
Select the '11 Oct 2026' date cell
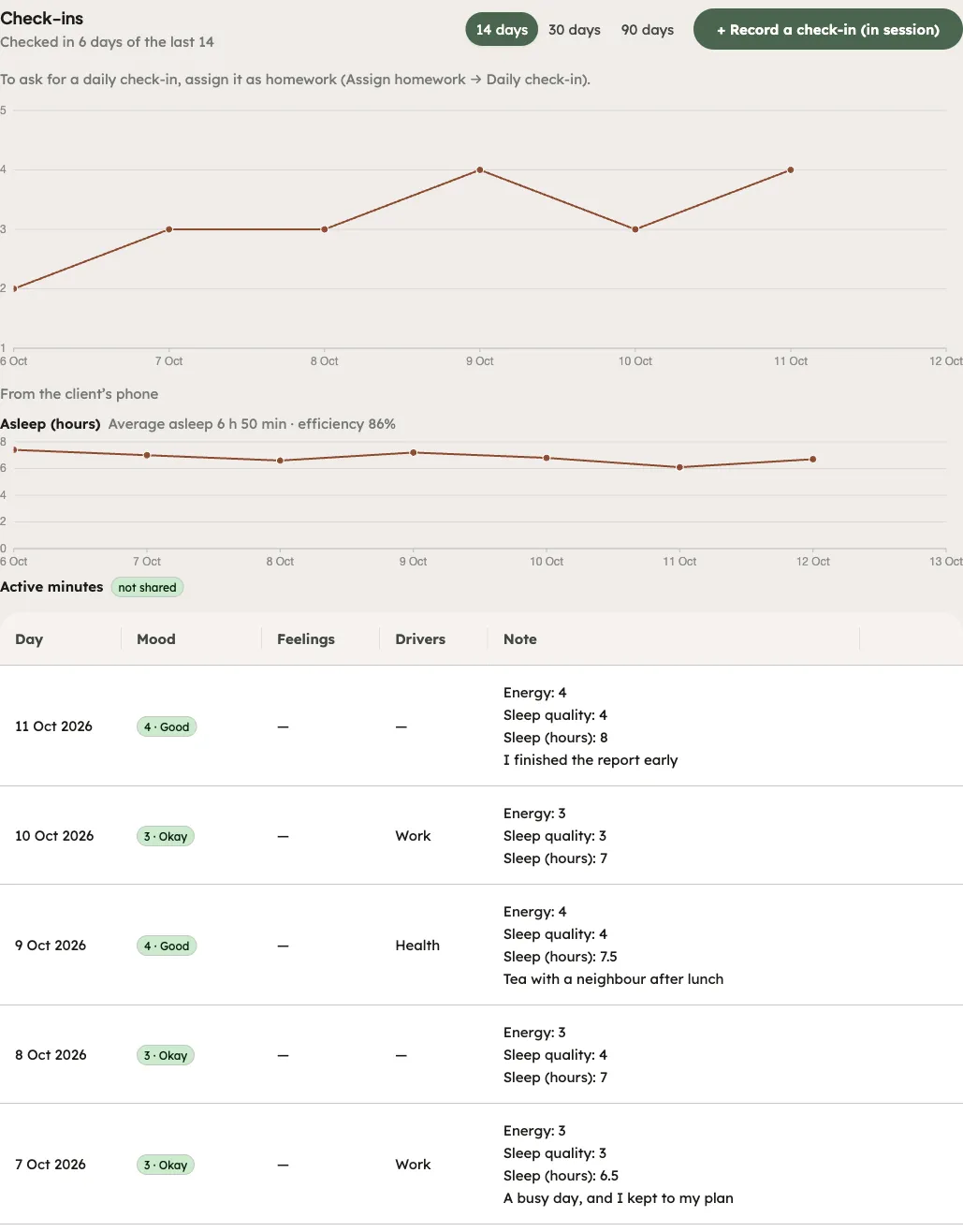[x=53, y=726]
